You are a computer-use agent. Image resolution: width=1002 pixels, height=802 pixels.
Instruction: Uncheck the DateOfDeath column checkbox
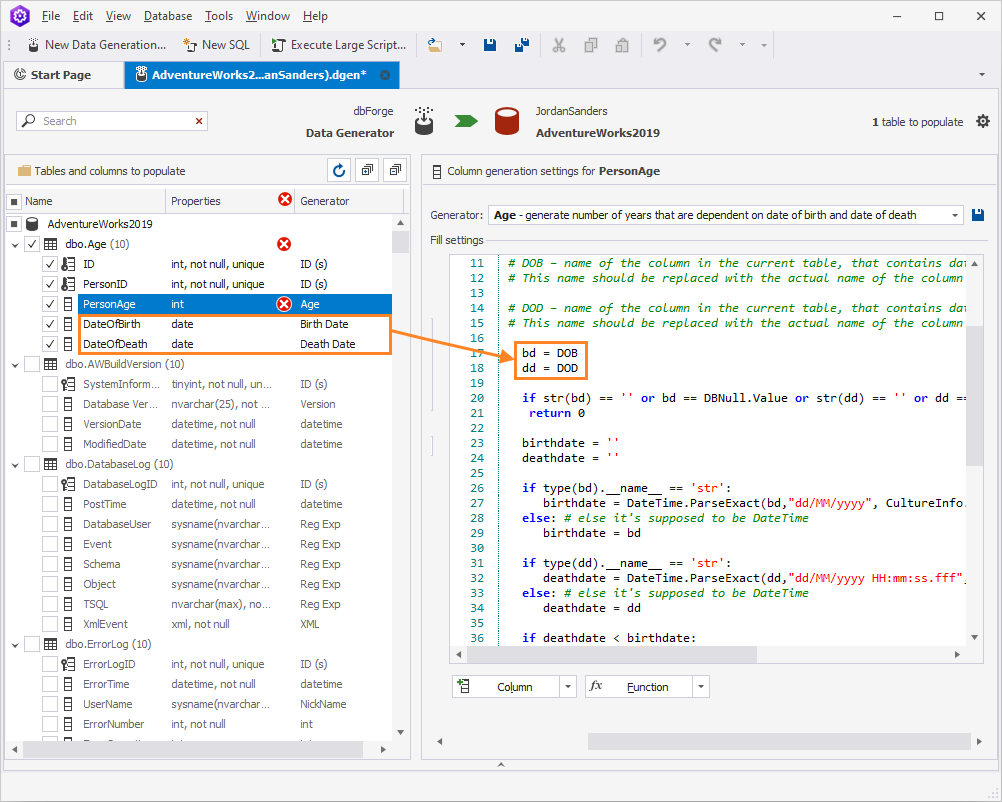click(50, 344)
